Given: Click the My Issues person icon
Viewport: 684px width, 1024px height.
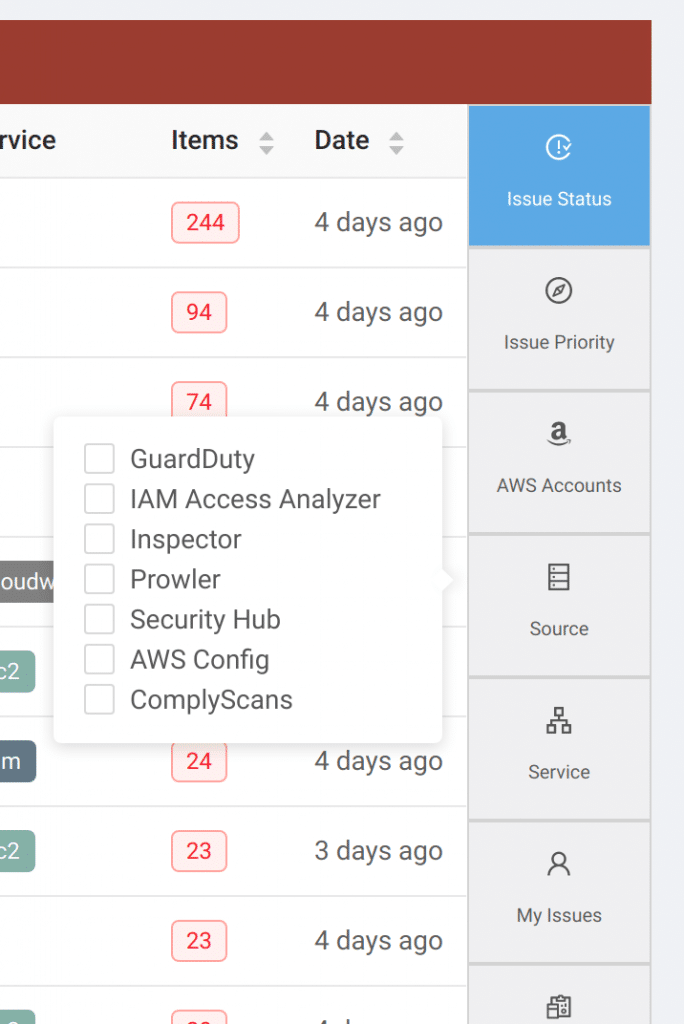Looking at the screenshot, I should coord(559,864).
